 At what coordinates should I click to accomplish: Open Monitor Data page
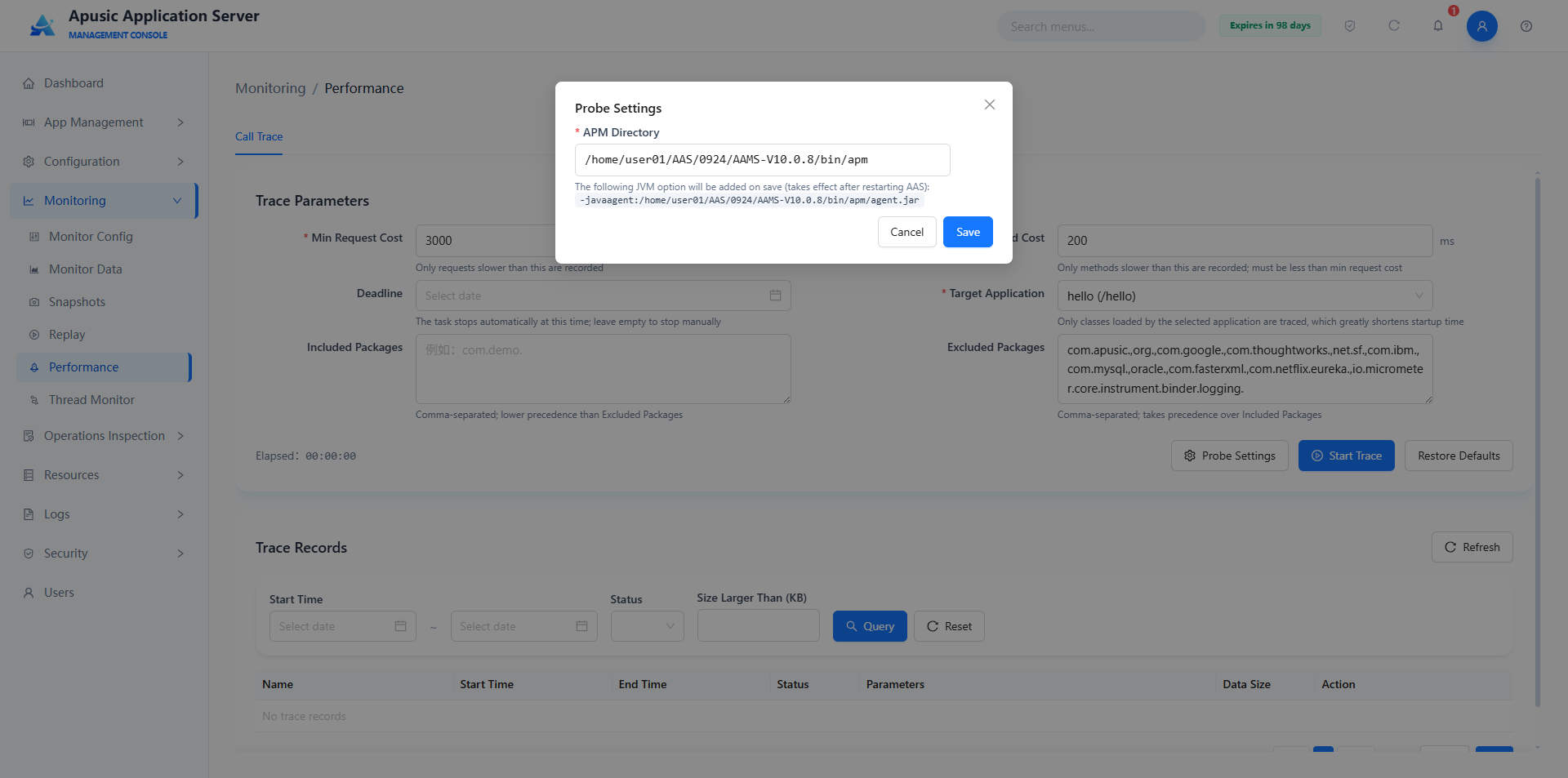(x=104, y=269)
